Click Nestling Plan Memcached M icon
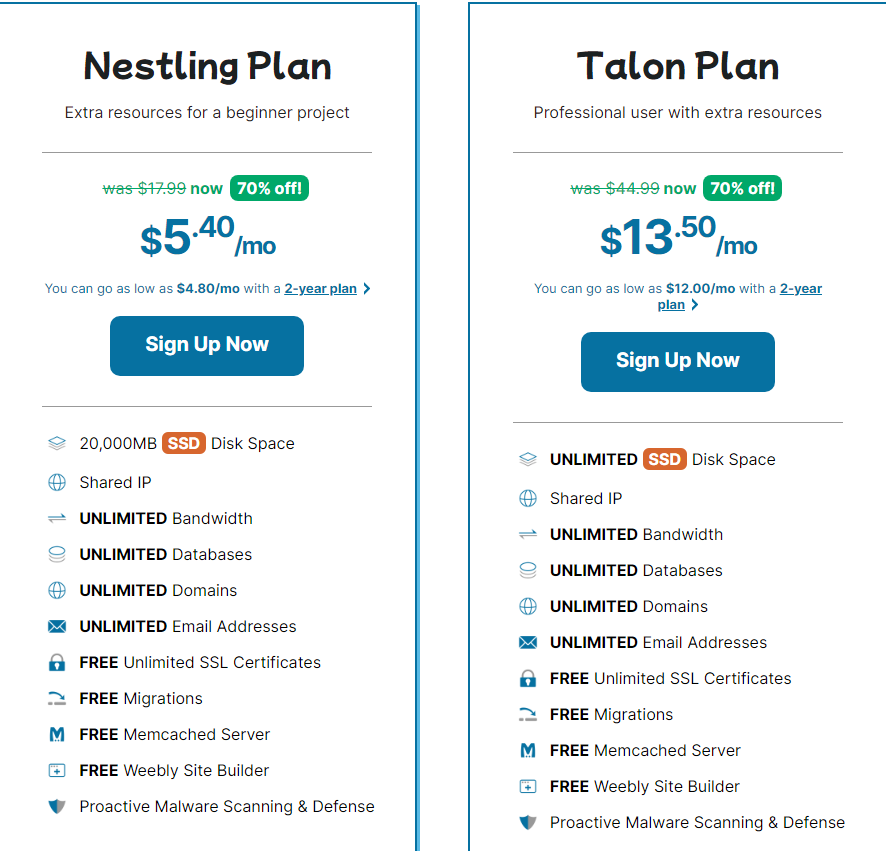 click(57, 734)
